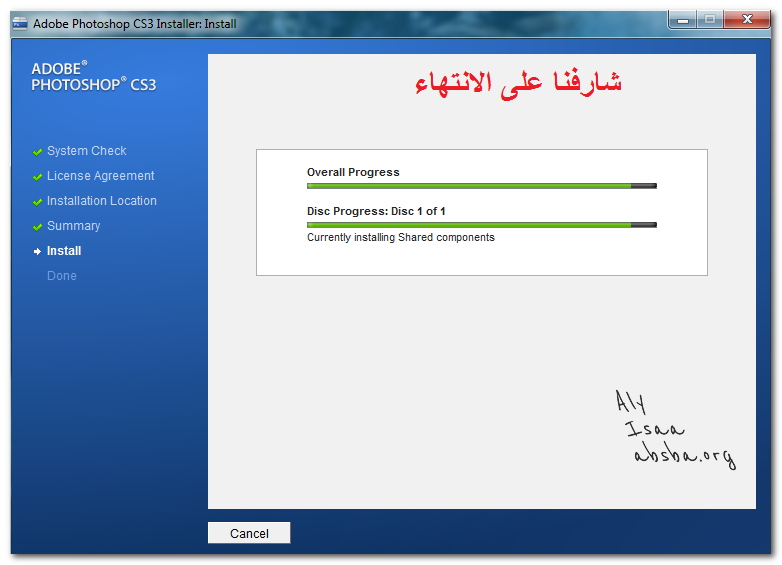Click the greyed-out Done step
The height and width of the screenshot is (565, 782).
(61, 276)
